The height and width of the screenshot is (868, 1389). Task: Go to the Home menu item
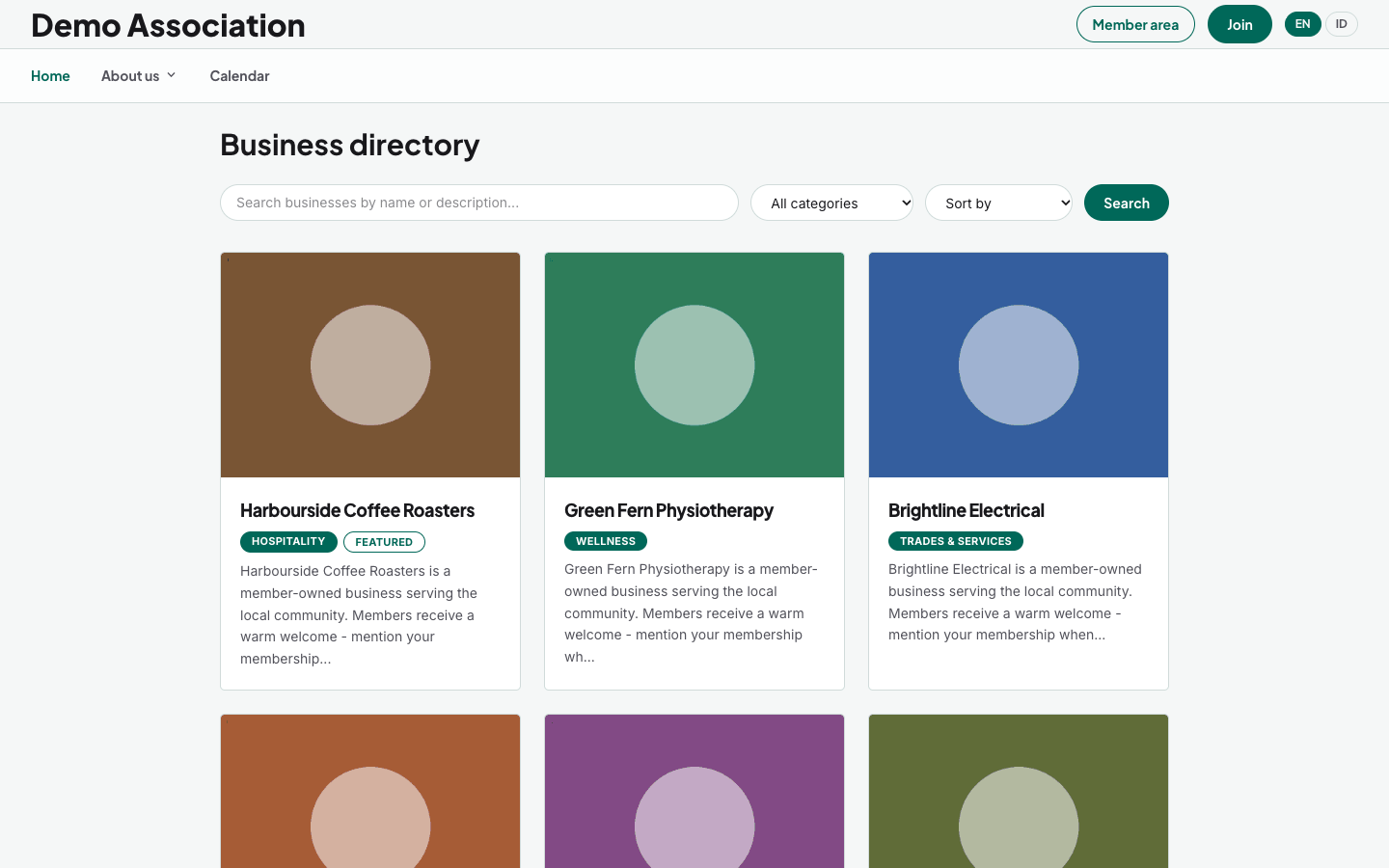click(x=50, y=76)
